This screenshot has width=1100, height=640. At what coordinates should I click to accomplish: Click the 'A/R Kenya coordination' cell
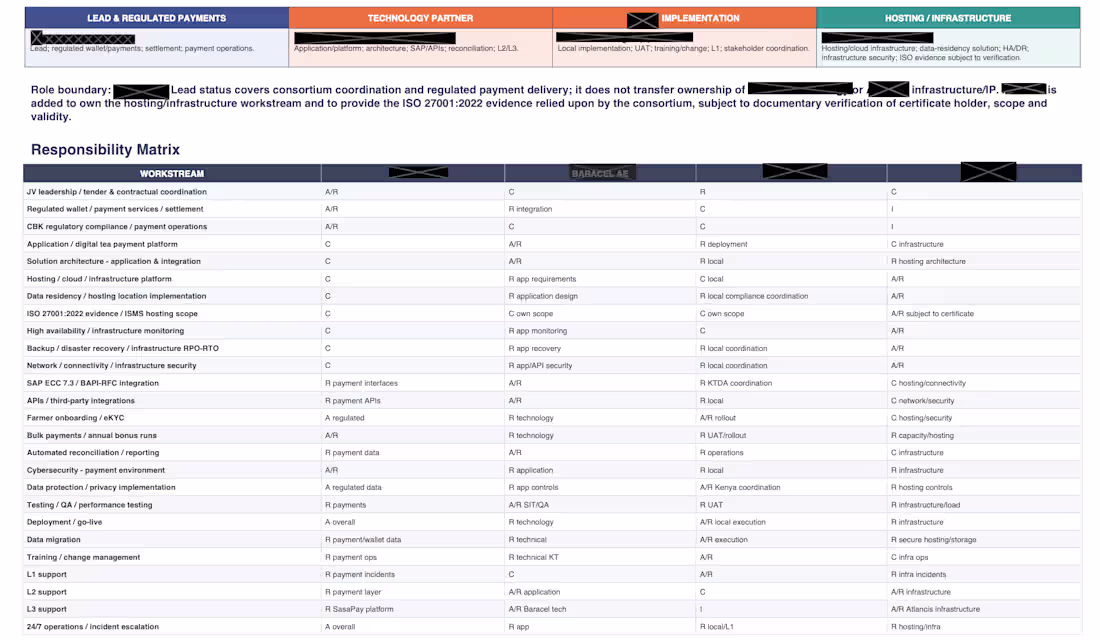point(740,487)
